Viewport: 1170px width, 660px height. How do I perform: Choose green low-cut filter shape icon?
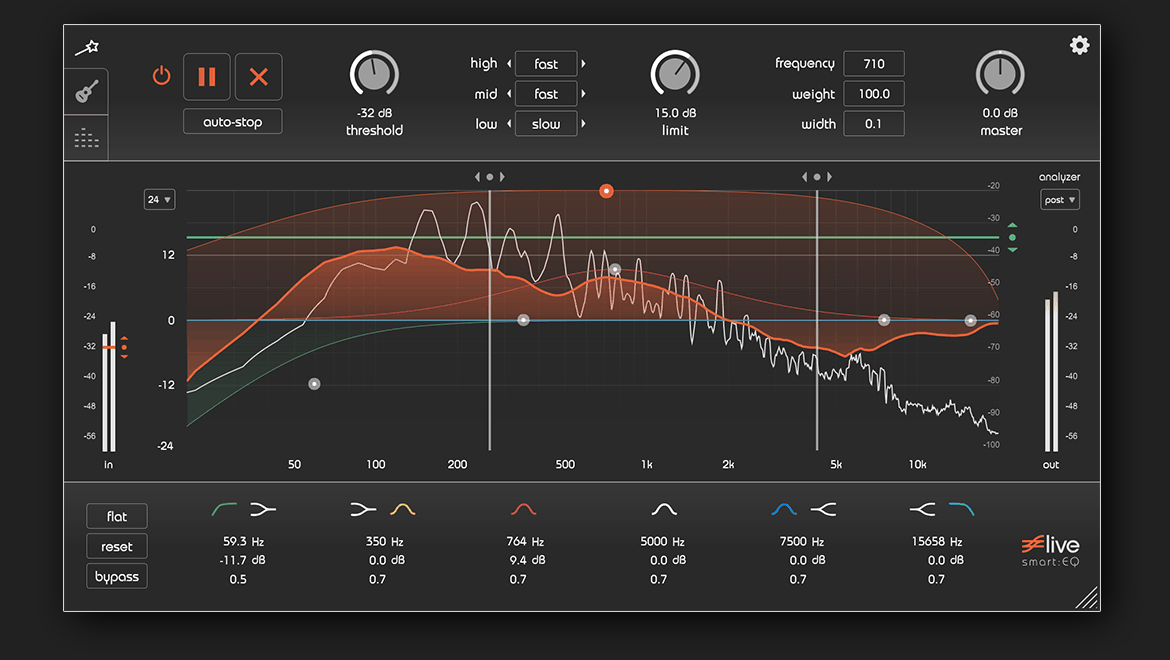click(224, 509)
